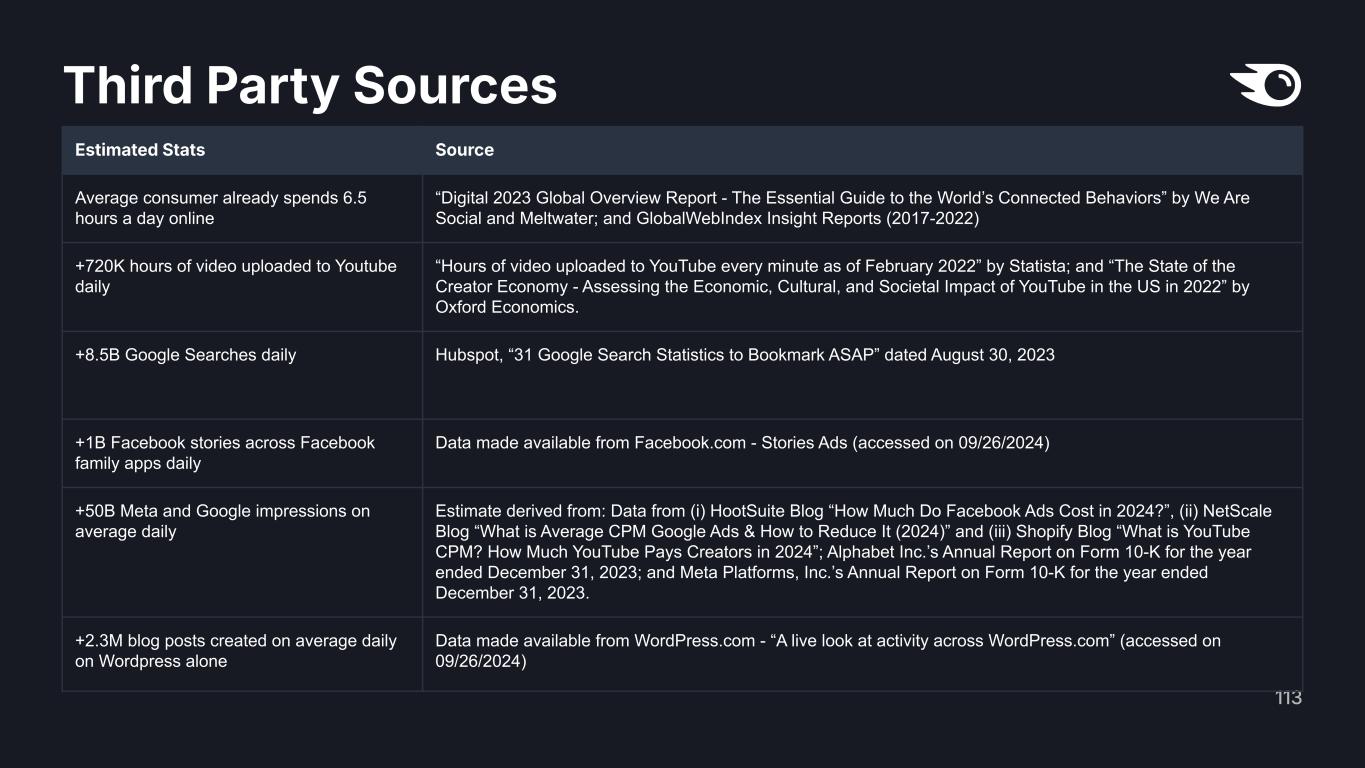1365x768 pixels.
Task: Select the '+720K hours of video' stat cell
Action: click(x=242, y=286)
